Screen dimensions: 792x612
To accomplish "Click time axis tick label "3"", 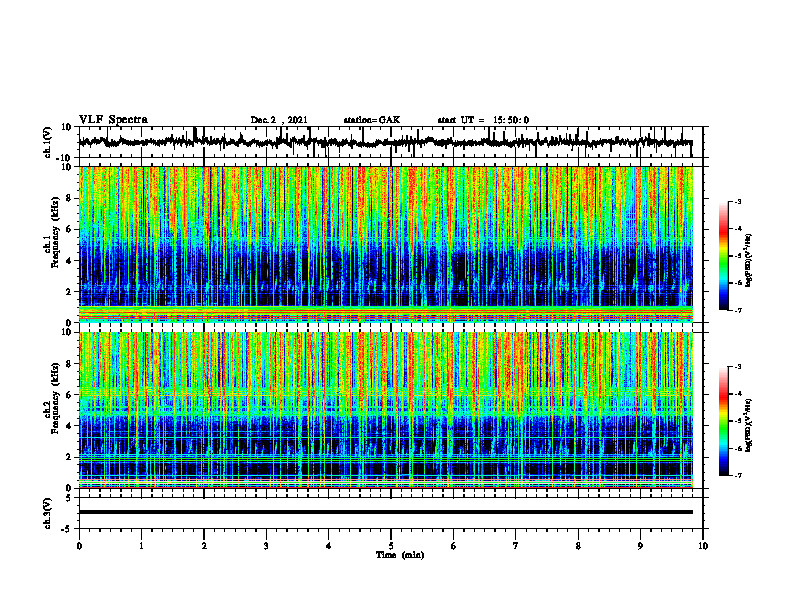I will [266, 546].
